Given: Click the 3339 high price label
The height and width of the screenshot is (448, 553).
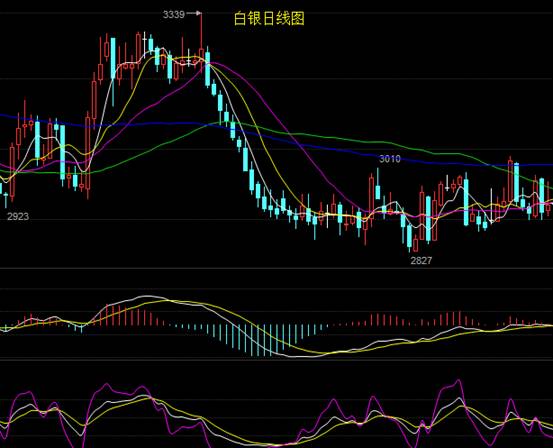Looking at the screenshot, I should point(174,14).
